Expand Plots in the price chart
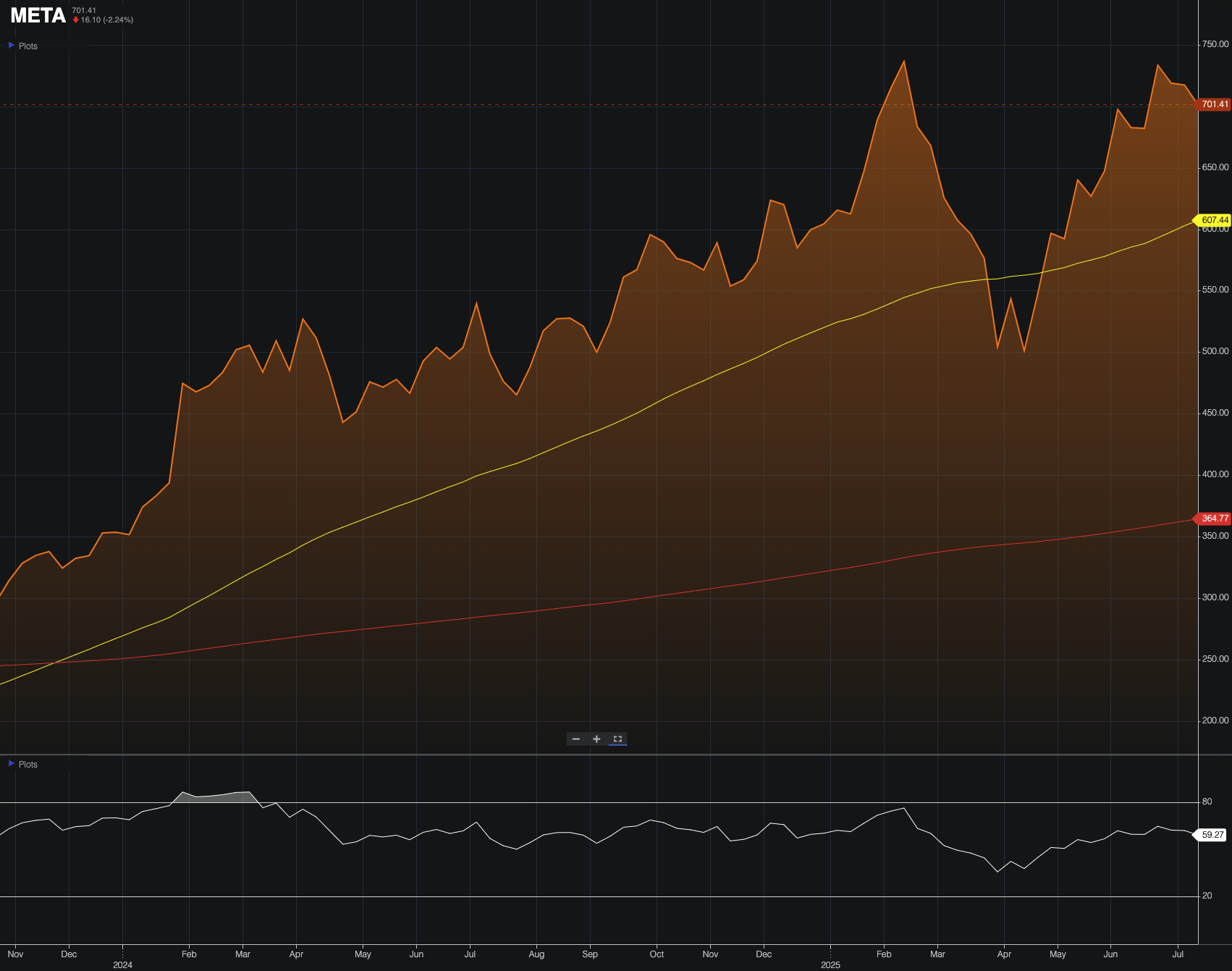The height and width of the screenshot is (971, 1232). click(x=22, y=46)
